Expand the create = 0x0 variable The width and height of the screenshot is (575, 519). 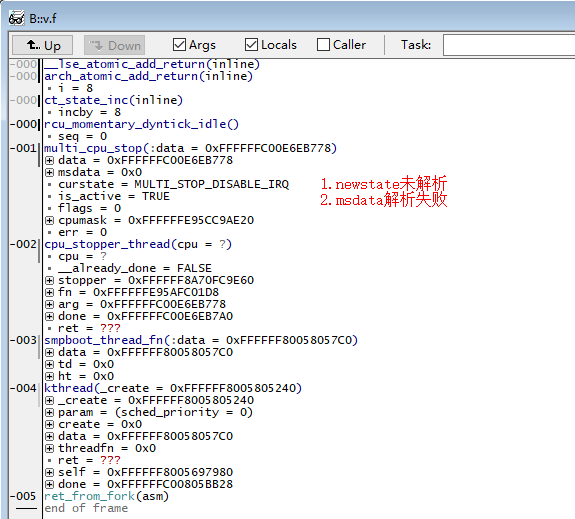click(50, 424)
